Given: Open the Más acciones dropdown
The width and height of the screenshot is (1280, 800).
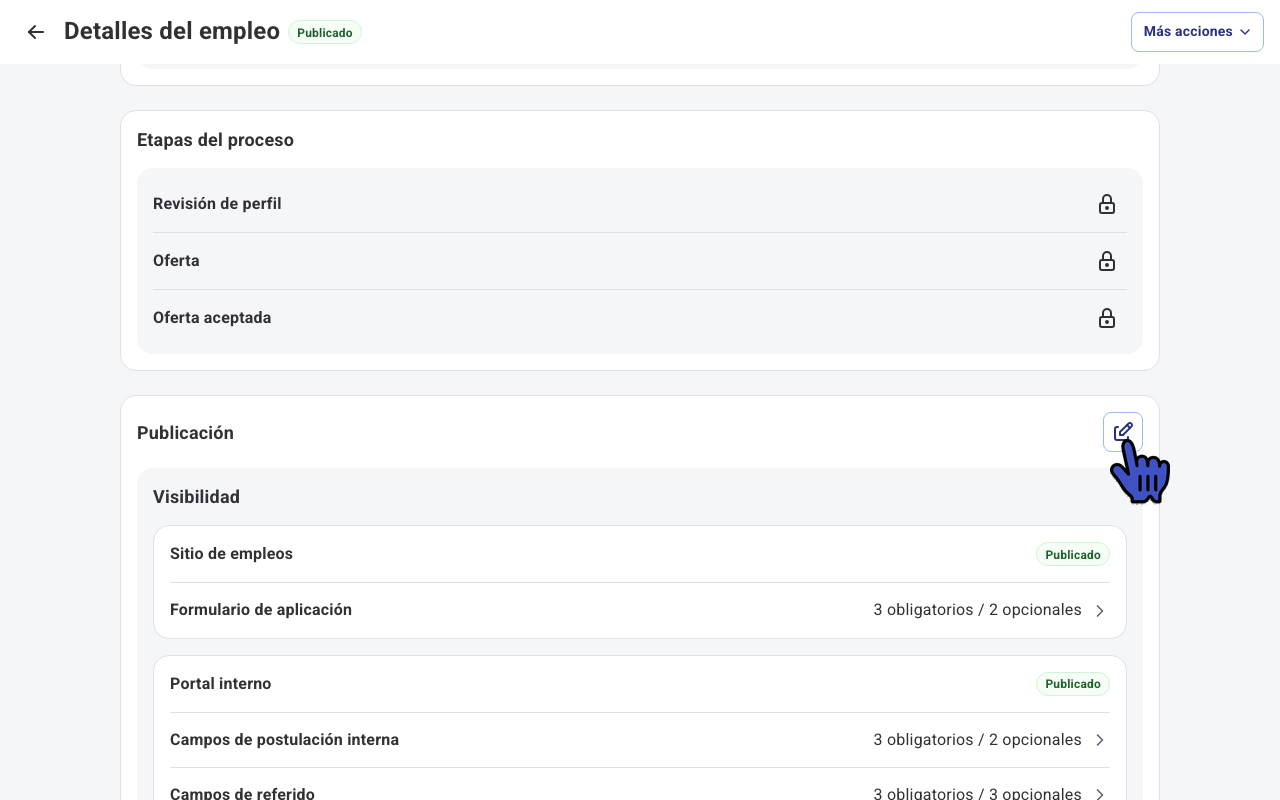Looking at the screenshot, I should pos(1197,32).
